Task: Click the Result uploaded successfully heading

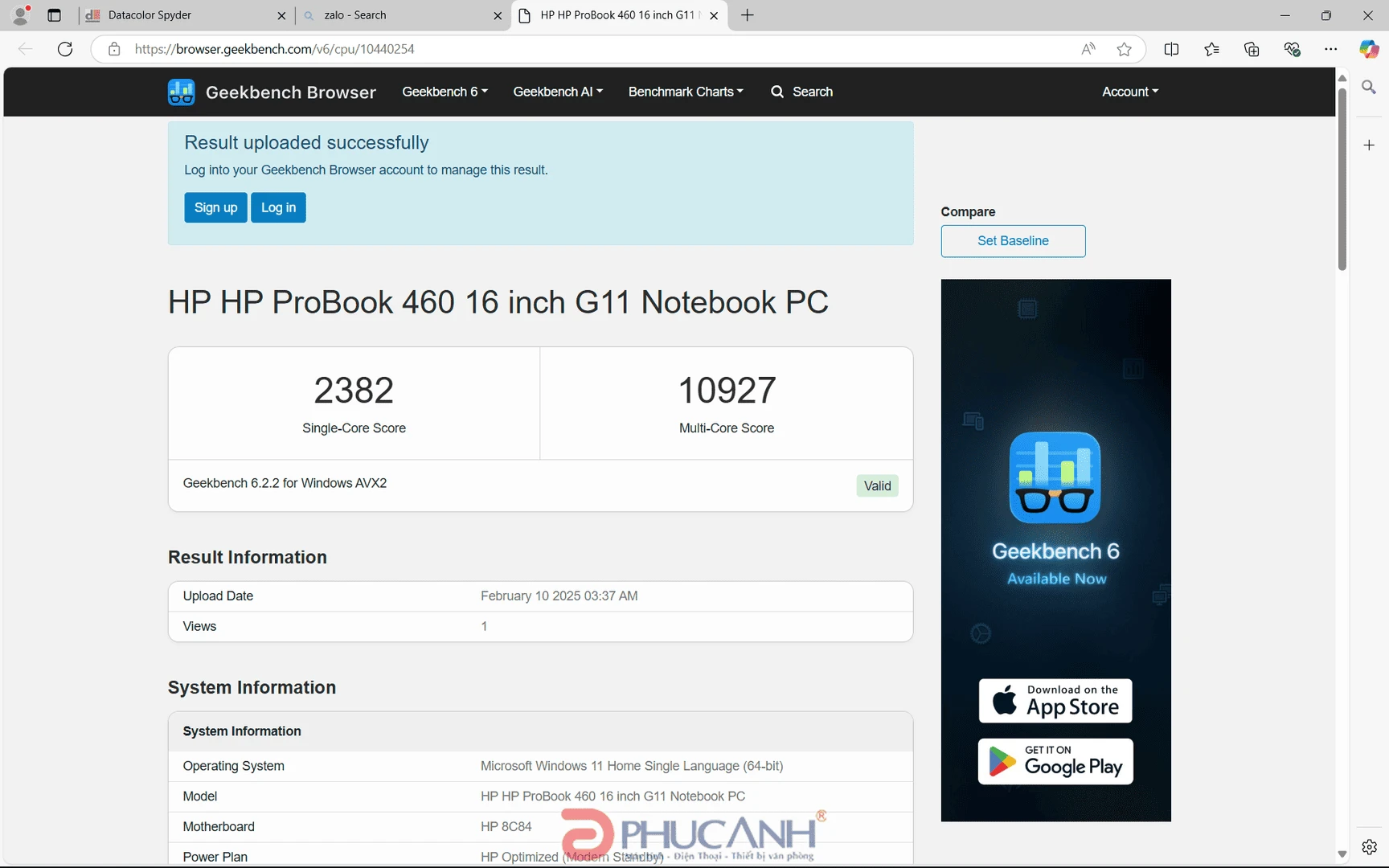Action: (x=306, y=142)
